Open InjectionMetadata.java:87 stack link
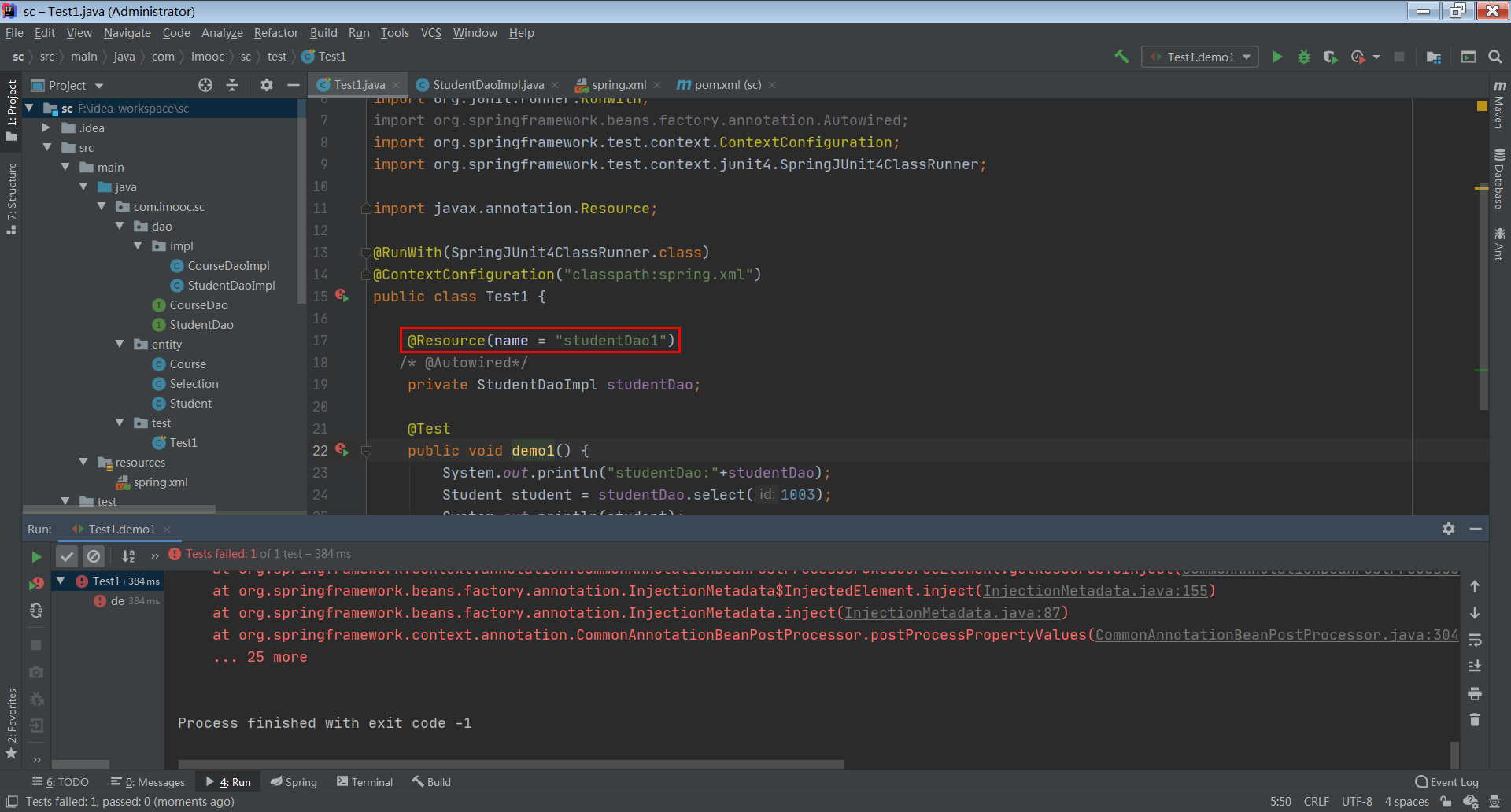Image resolution: width=1511 pixels, height=812 pixels. point(952,613)
